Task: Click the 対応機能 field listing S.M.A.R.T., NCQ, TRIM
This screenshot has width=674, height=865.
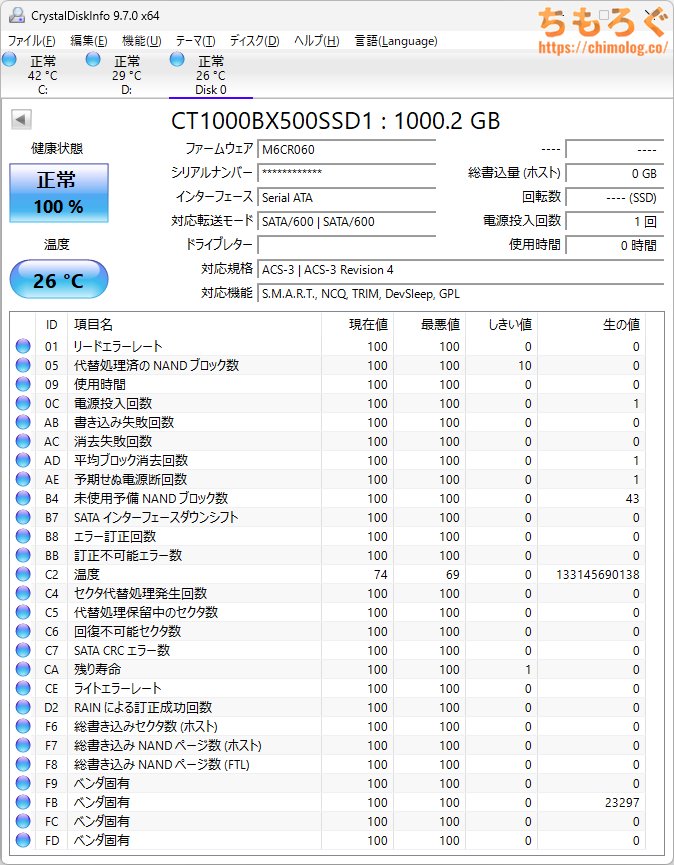Action: click(461, 294)
